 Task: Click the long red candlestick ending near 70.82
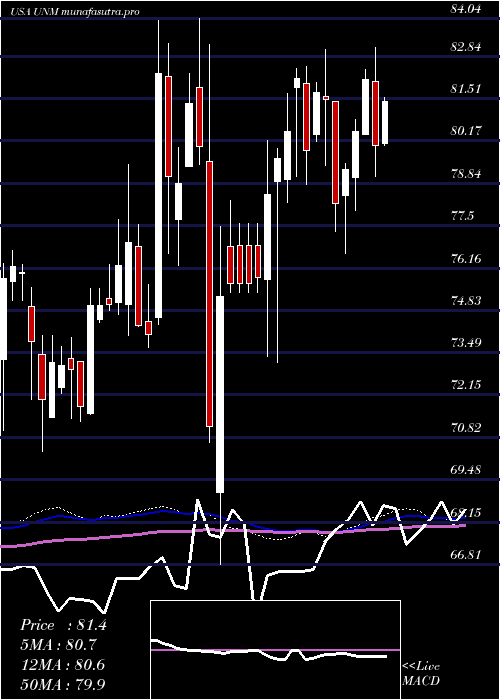(209, 294)
